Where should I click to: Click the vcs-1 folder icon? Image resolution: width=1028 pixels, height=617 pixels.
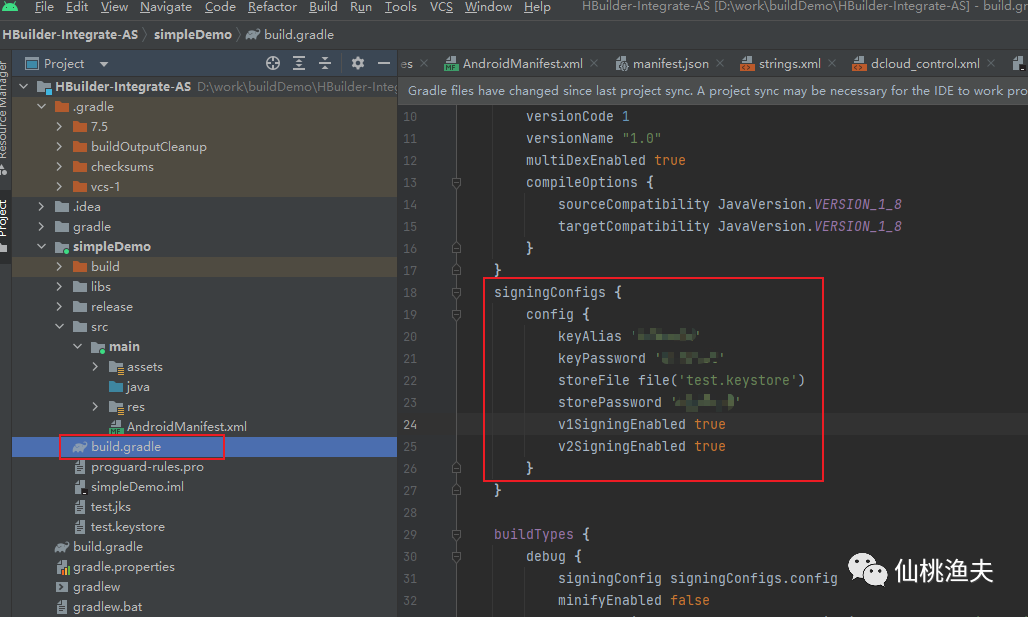pos(80,187)
